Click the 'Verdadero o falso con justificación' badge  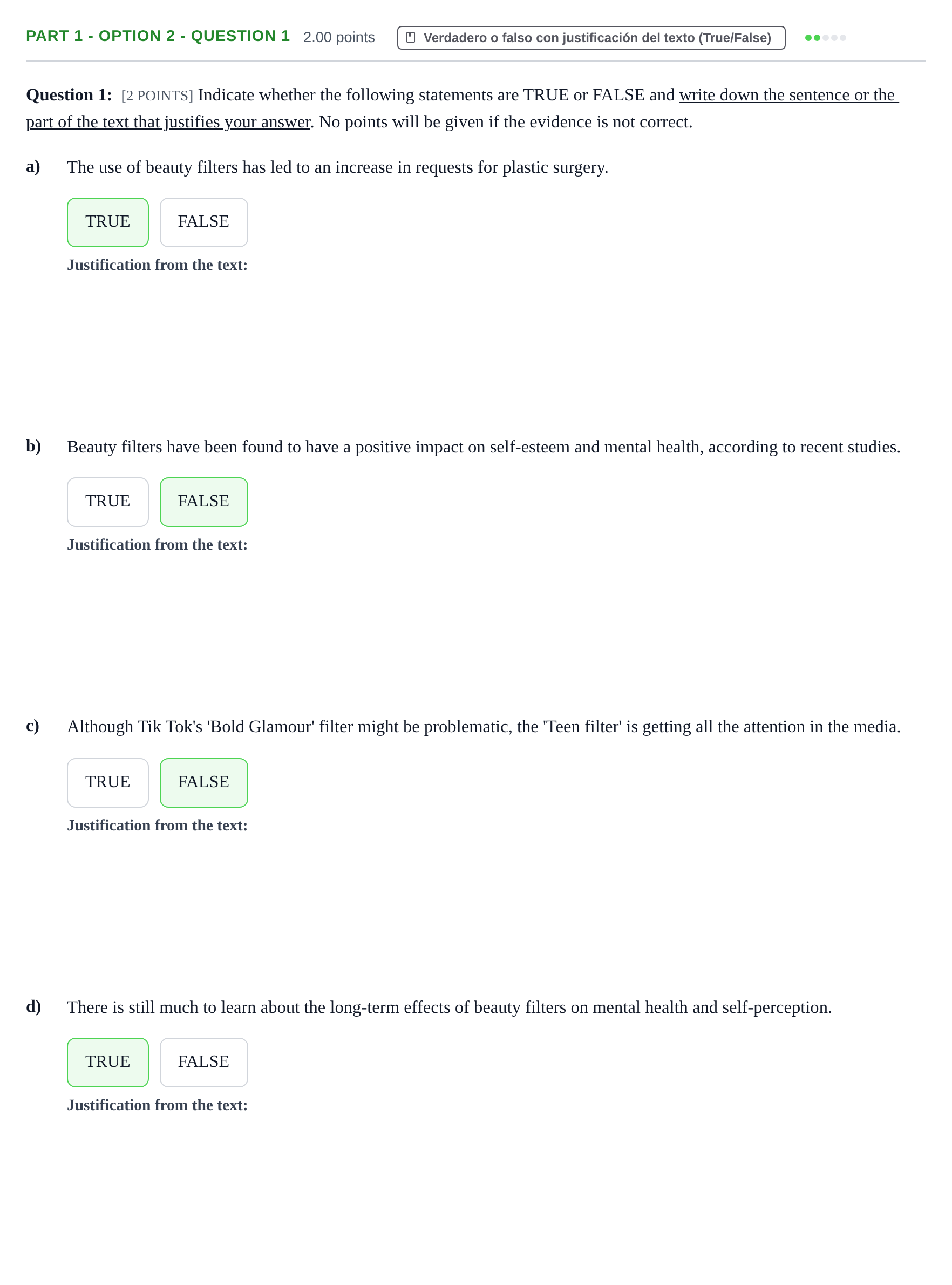[x=590, y=37]
